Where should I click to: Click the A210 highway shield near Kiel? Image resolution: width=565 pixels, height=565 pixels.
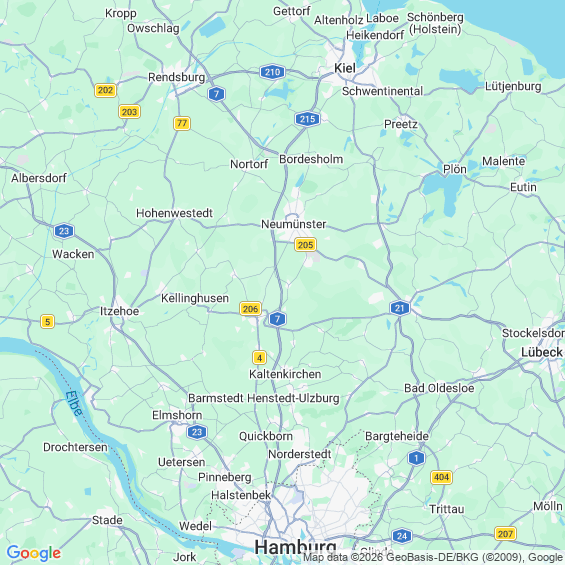tap(272, 72)
